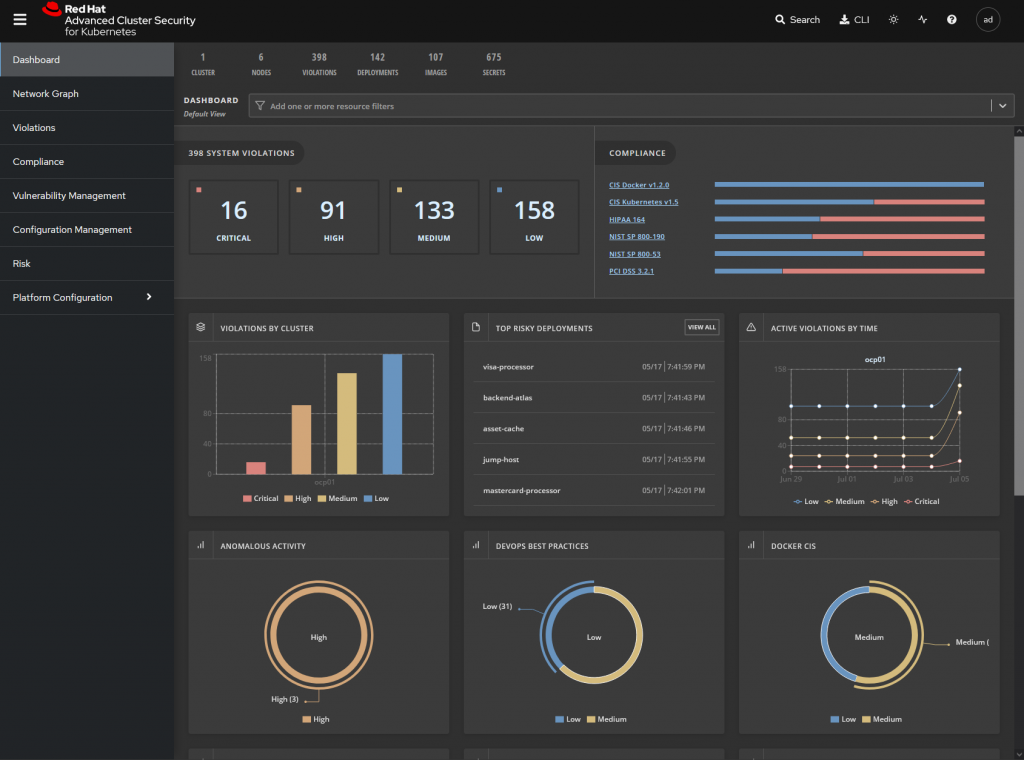Click the 6 Nodes summary counter
The image size is (1024, 760).
coord(261,64)
